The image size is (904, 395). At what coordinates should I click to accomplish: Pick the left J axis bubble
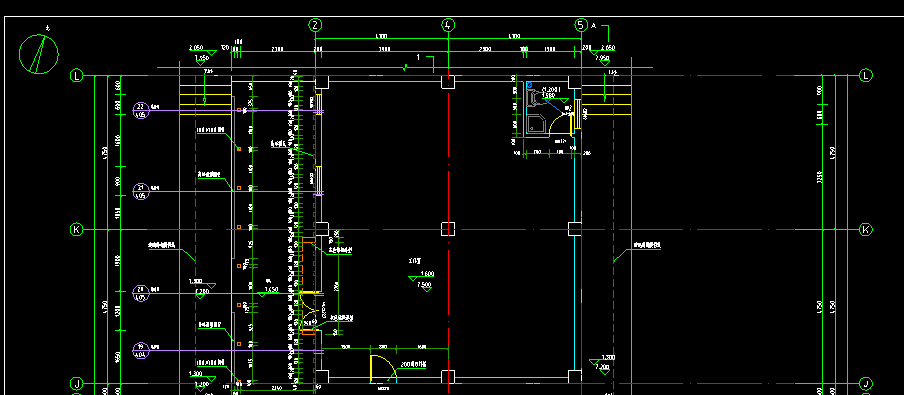pyautogui.click(x=77, y=383)
